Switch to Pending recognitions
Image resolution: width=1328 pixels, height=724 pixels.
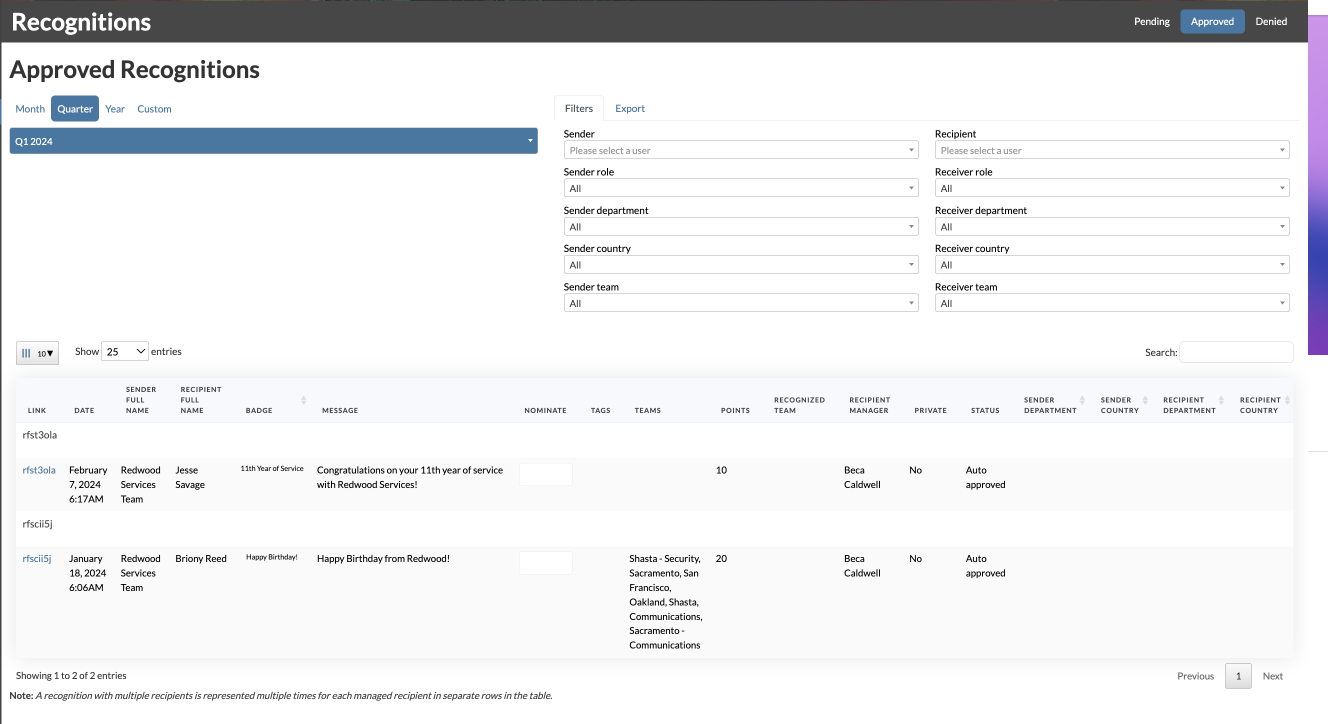[1152, 21]
